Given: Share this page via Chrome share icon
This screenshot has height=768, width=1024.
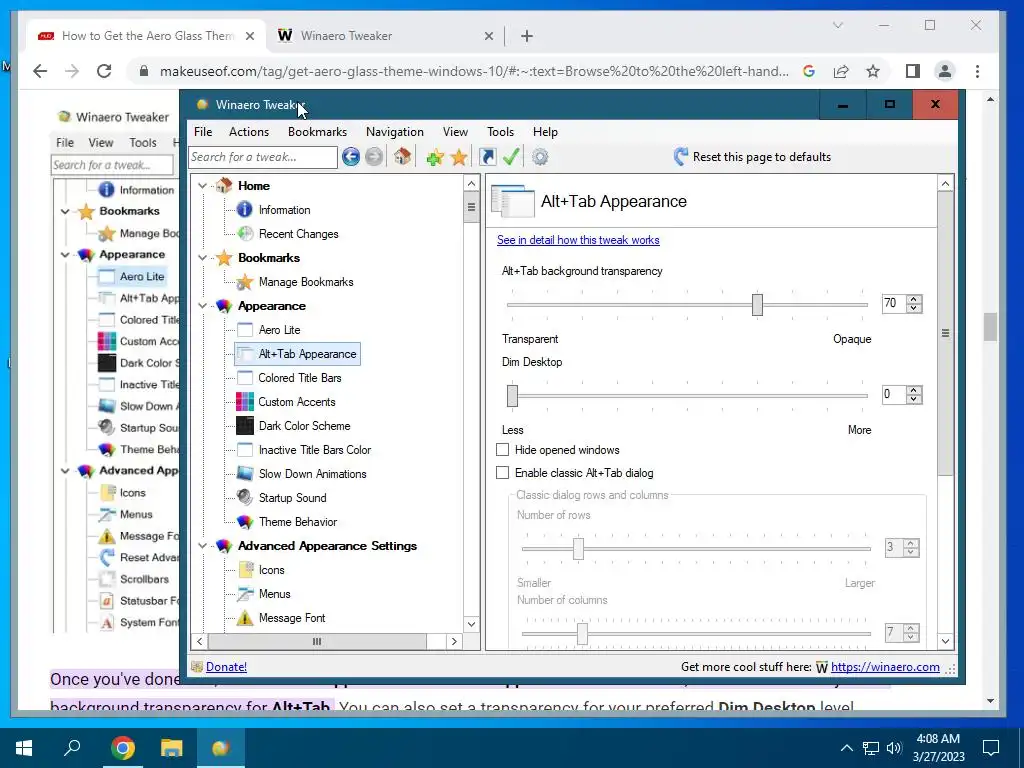Looking at the screenshot, I should click(x=840, y=71).
